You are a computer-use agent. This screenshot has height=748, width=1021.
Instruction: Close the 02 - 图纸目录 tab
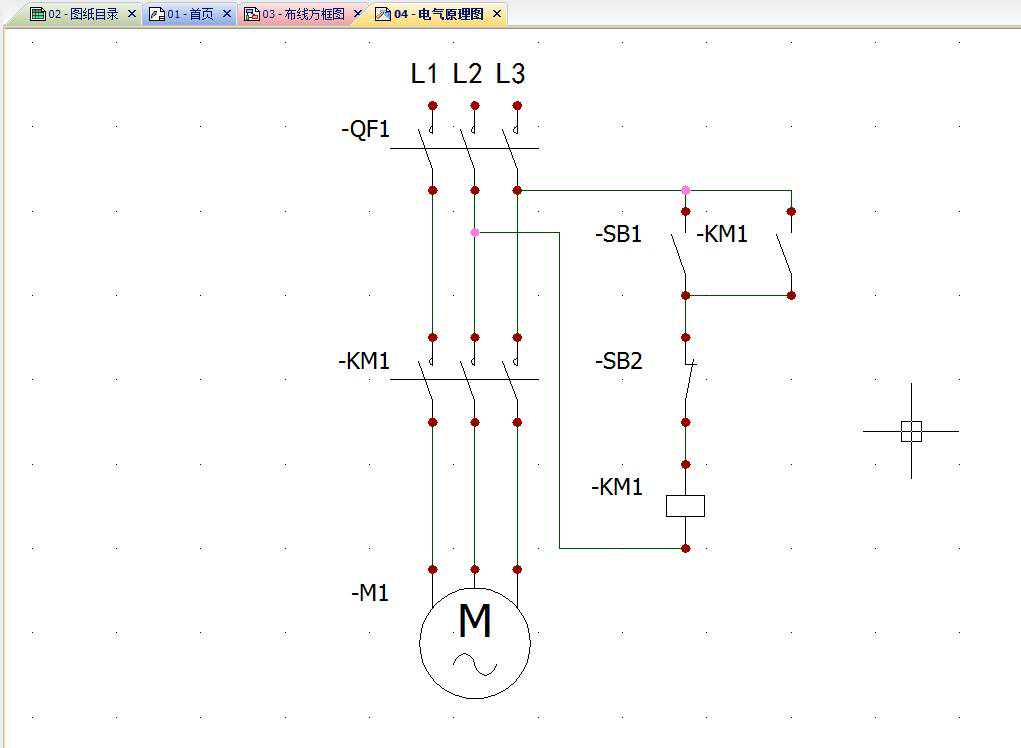[x=132, y=14]
